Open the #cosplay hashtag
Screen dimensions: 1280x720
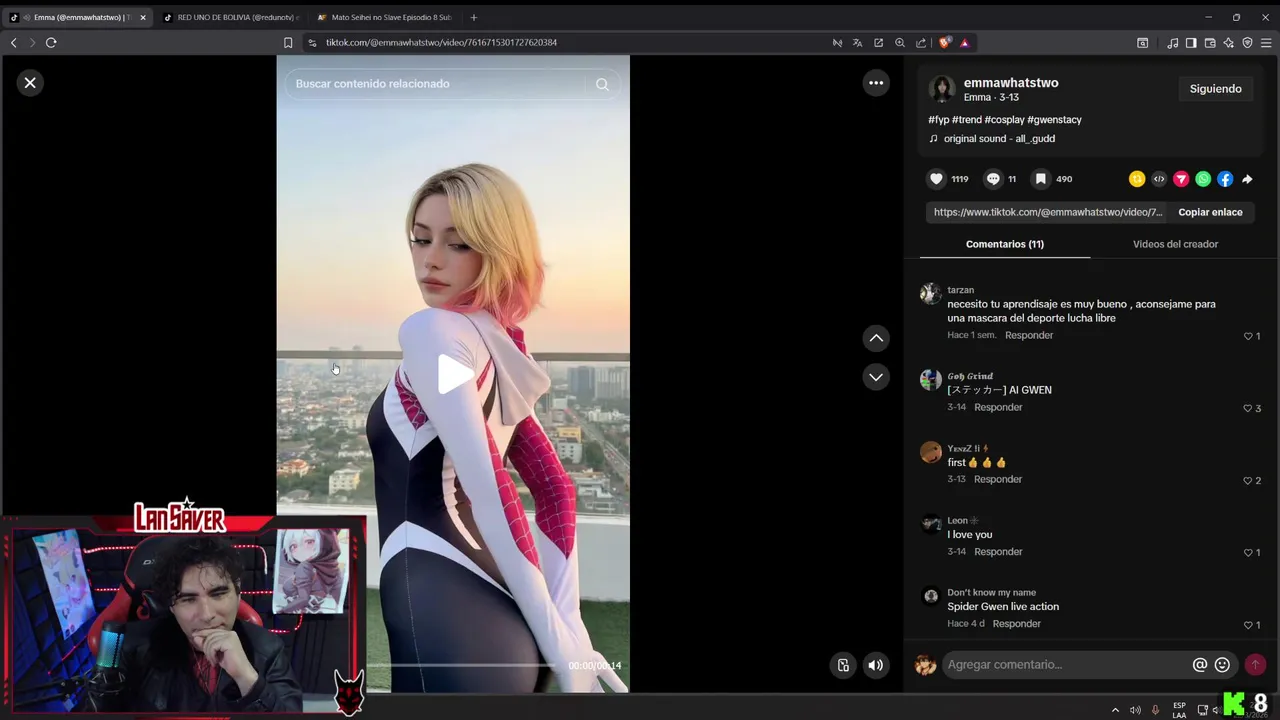click(x=1004, y=120)
